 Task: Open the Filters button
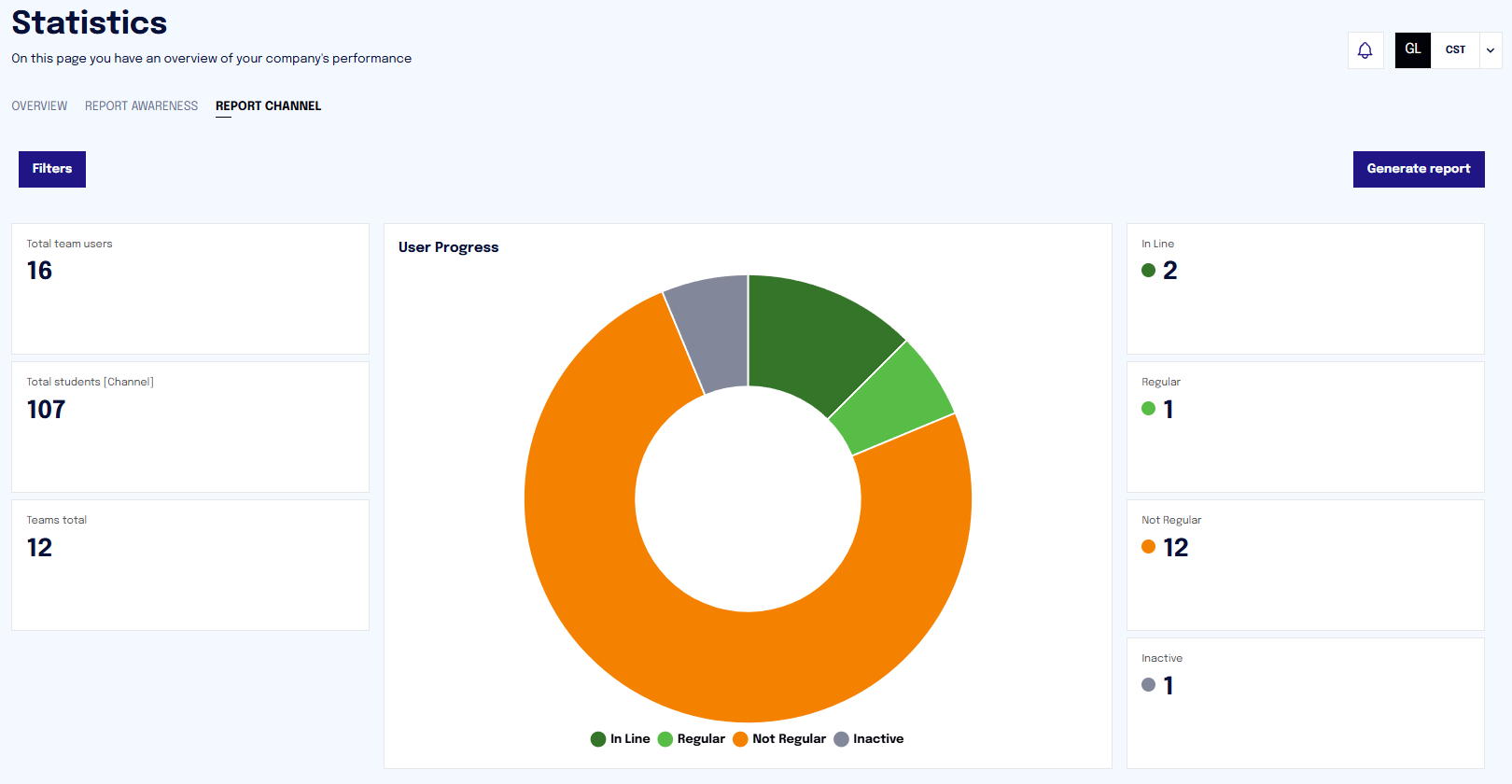click(52, 169)
